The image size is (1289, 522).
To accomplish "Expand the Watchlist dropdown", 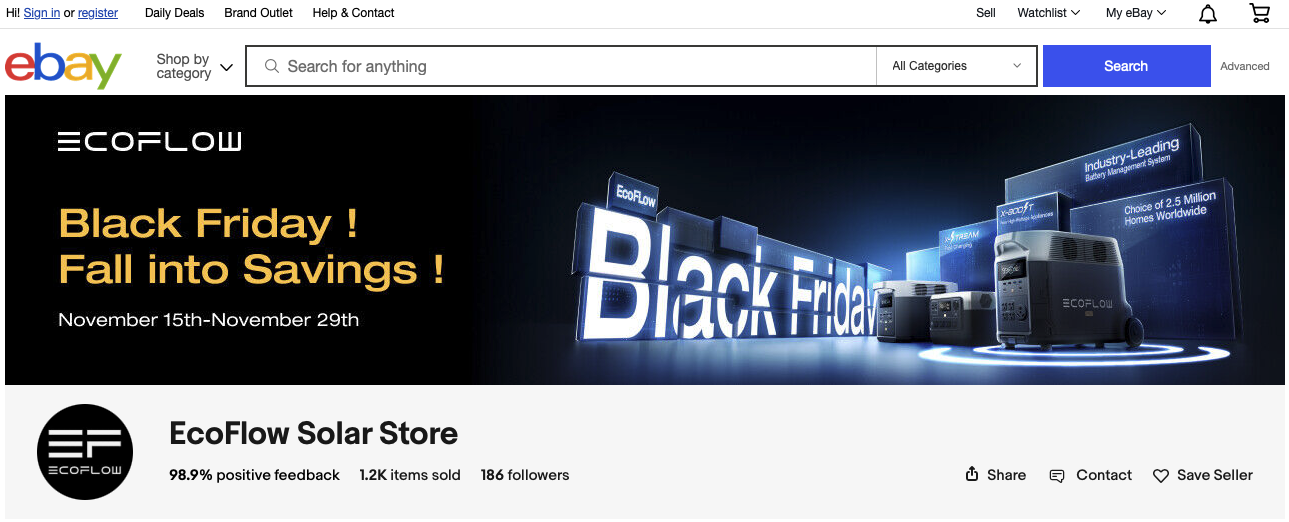I will coord(1049,13).
